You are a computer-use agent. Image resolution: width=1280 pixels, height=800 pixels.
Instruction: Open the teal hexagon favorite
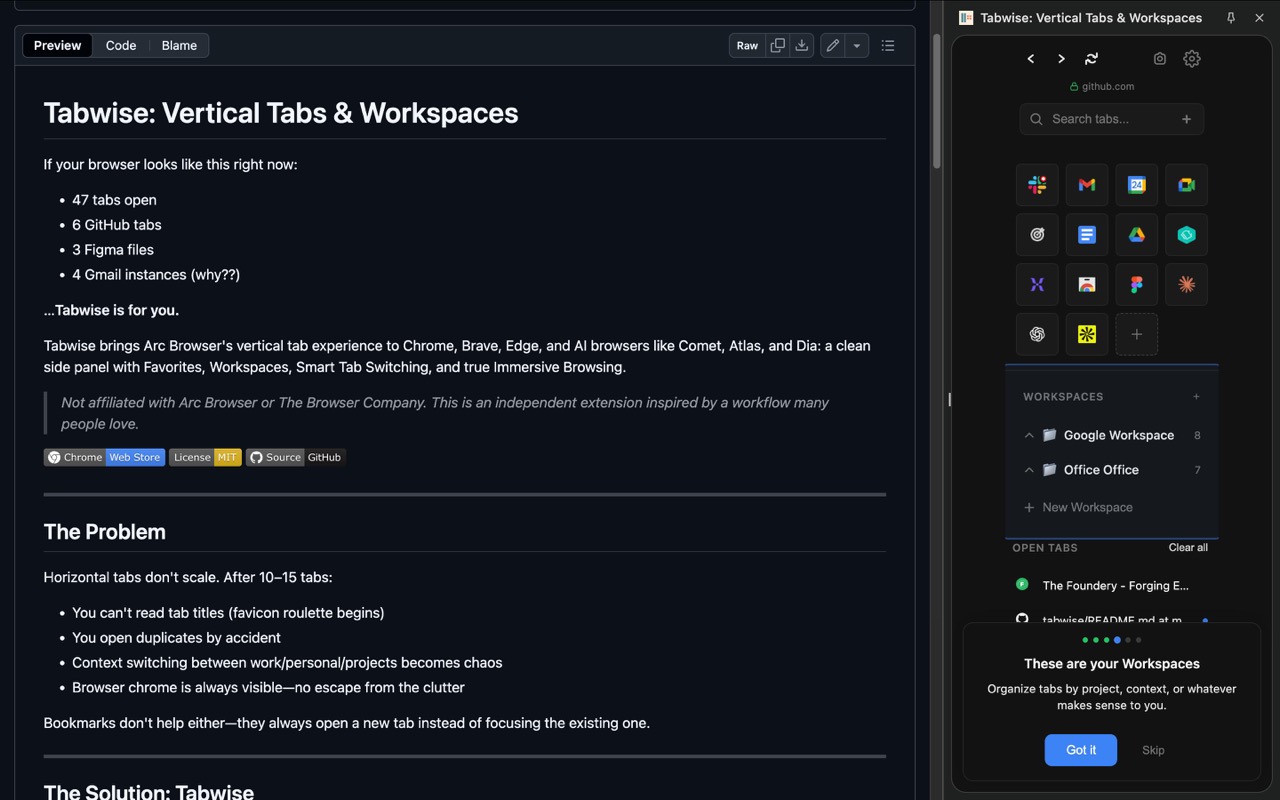(1187, 235)
